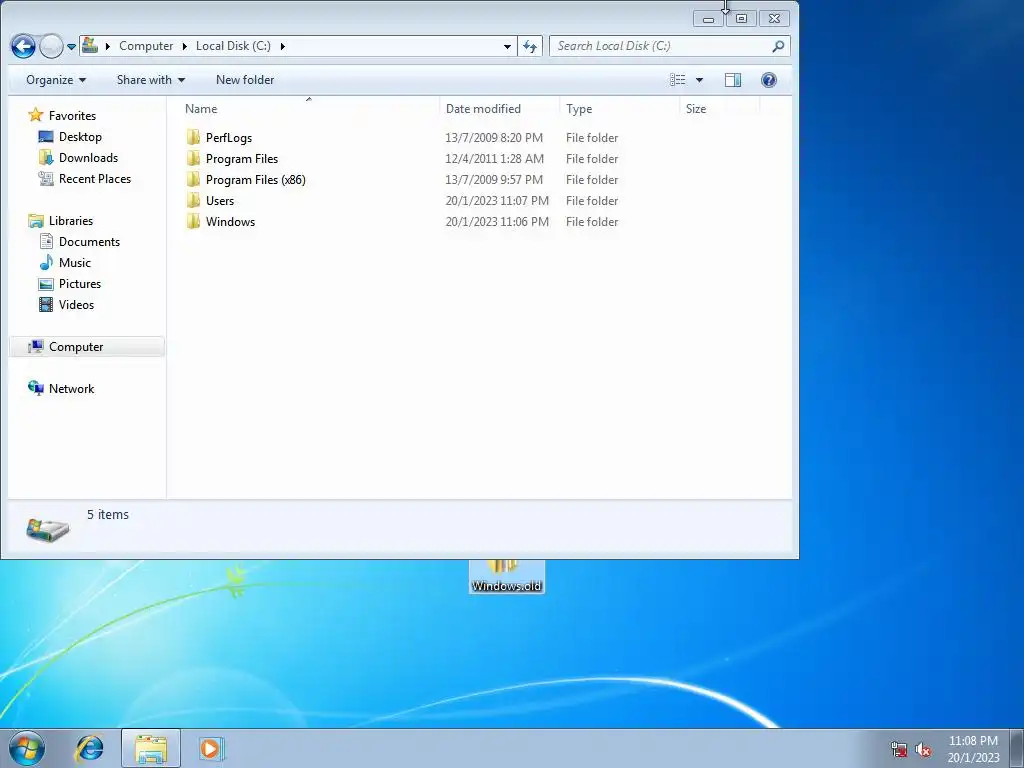
Task: Select Favorites in the navigation pane
Action: pyautogui.click(x=72, y=116)
